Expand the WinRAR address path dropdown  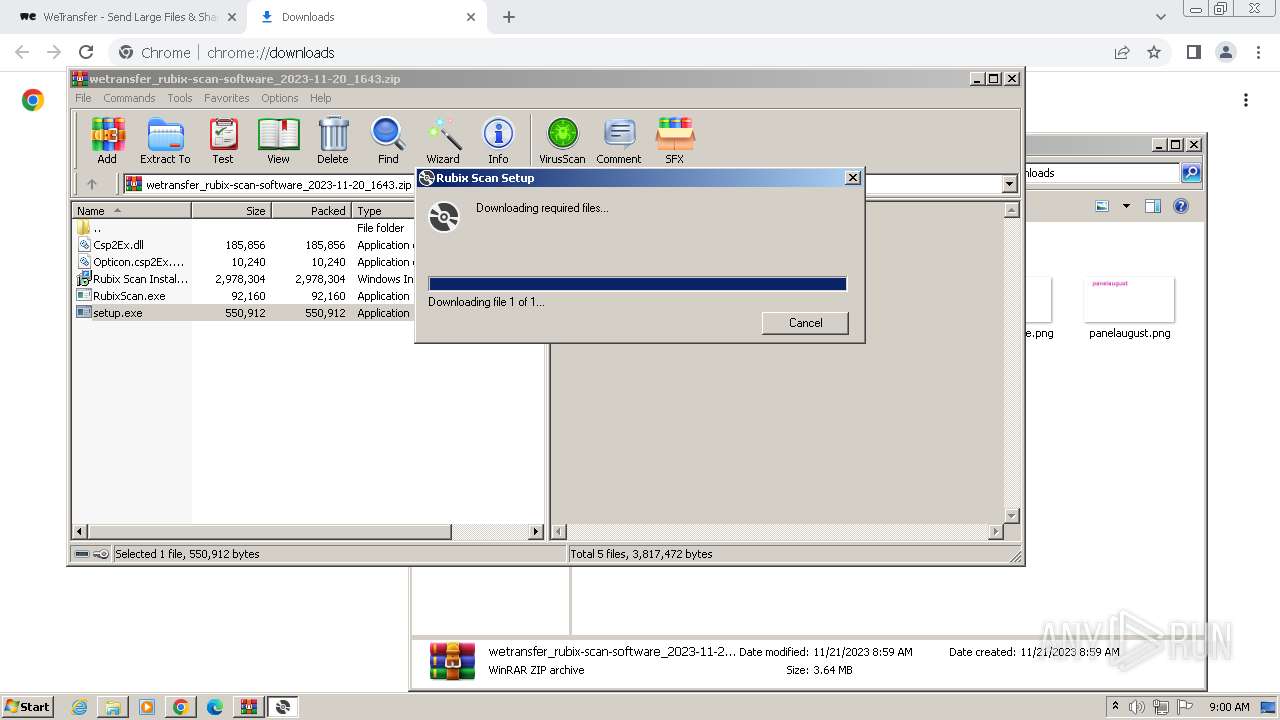point(1009,184)
